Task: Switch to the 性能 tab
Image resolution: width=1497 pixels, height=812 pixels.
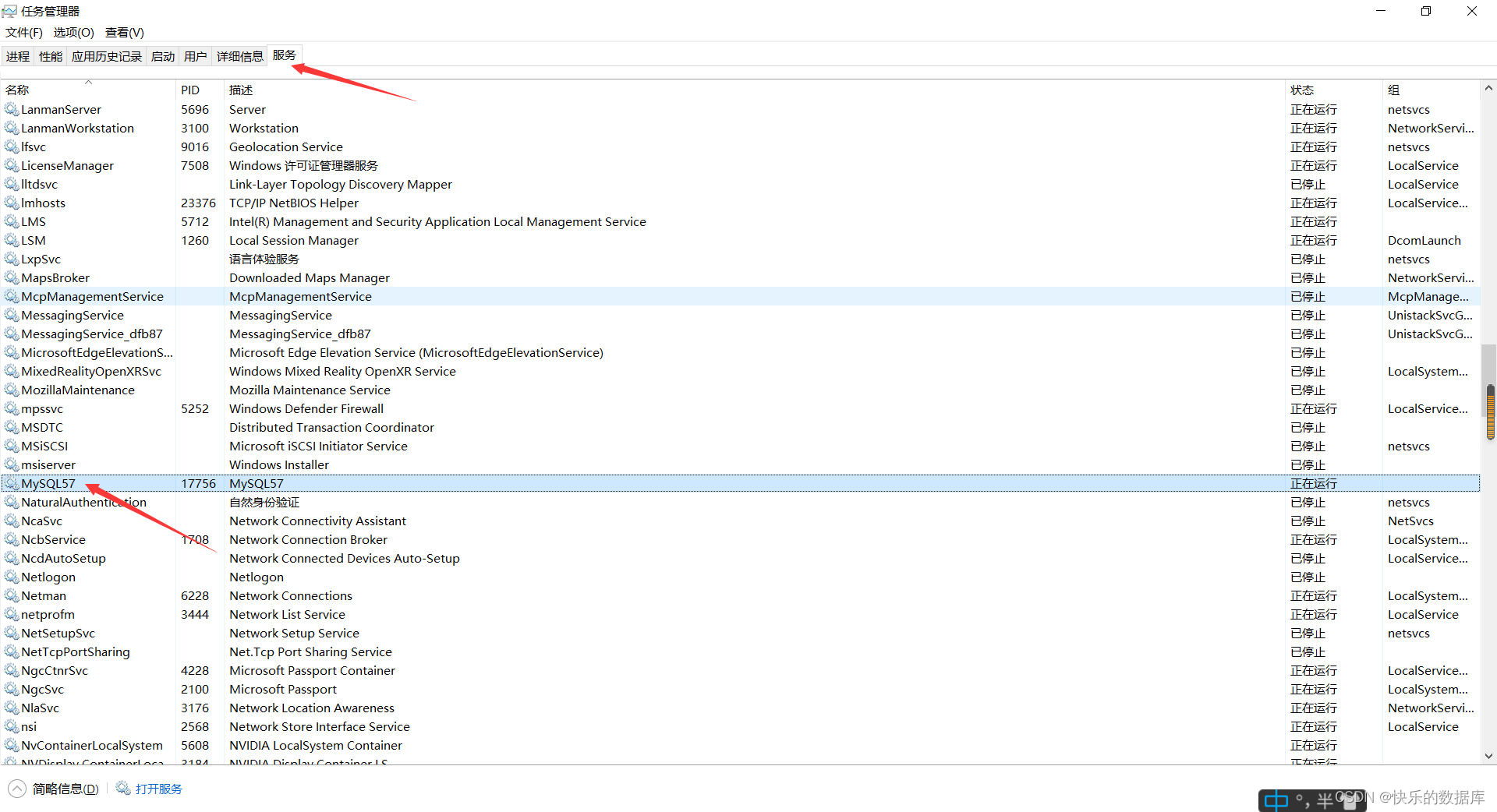Action: 51,56
